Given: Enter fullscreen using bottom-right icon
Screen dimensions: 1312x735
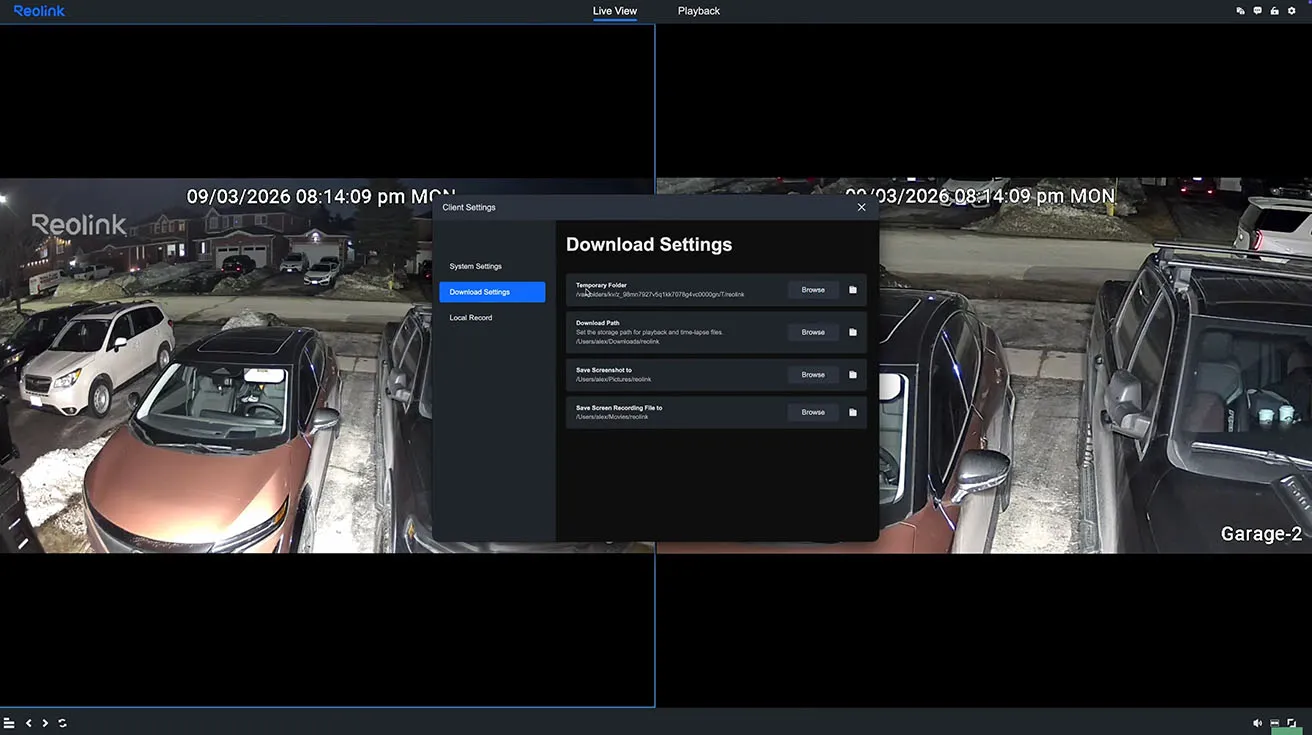Looking at the screenshot, I should click(1292, 723).
